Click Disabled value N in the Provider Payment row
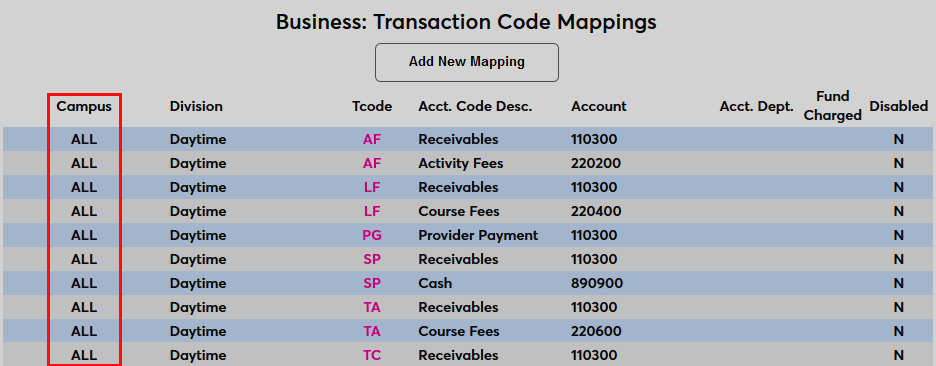The image size is (936, 366). (x=898, y=235)
